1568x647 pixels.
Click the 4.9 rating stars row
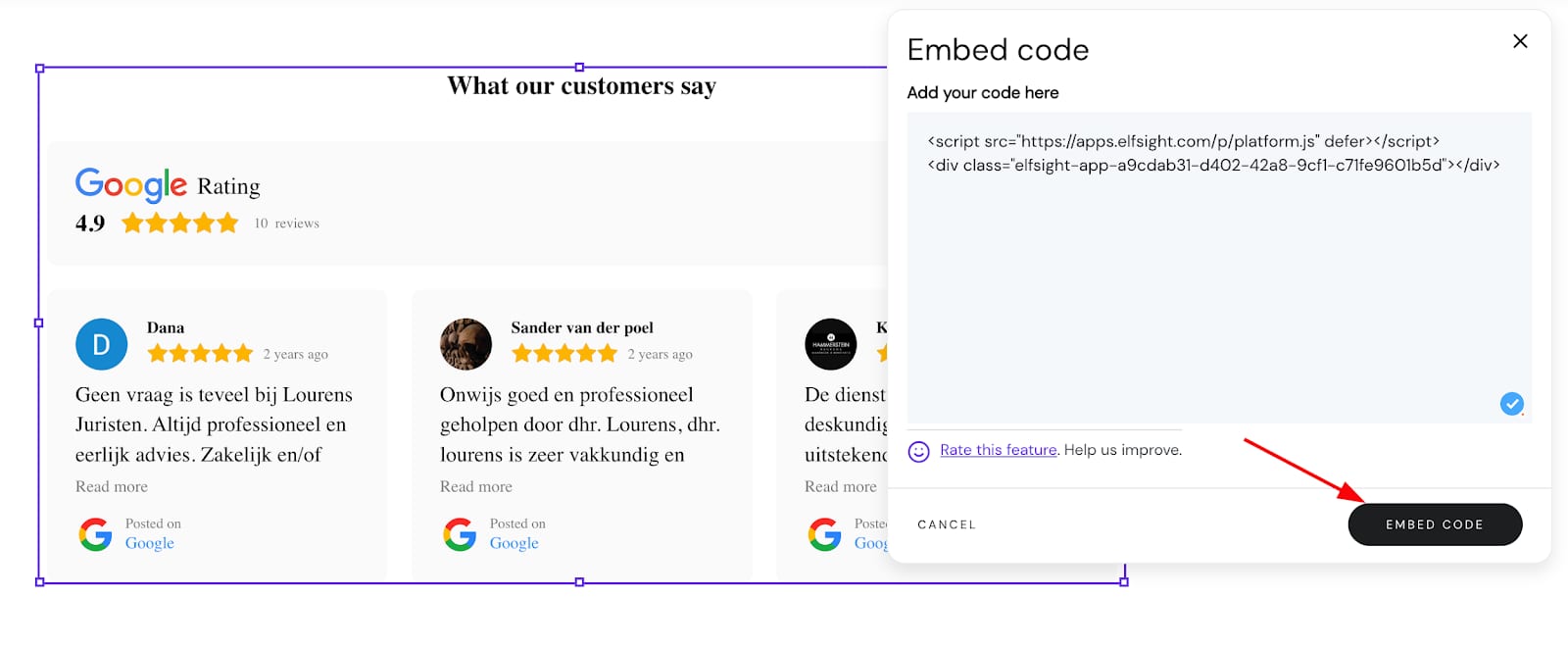(x=180, y=224)
